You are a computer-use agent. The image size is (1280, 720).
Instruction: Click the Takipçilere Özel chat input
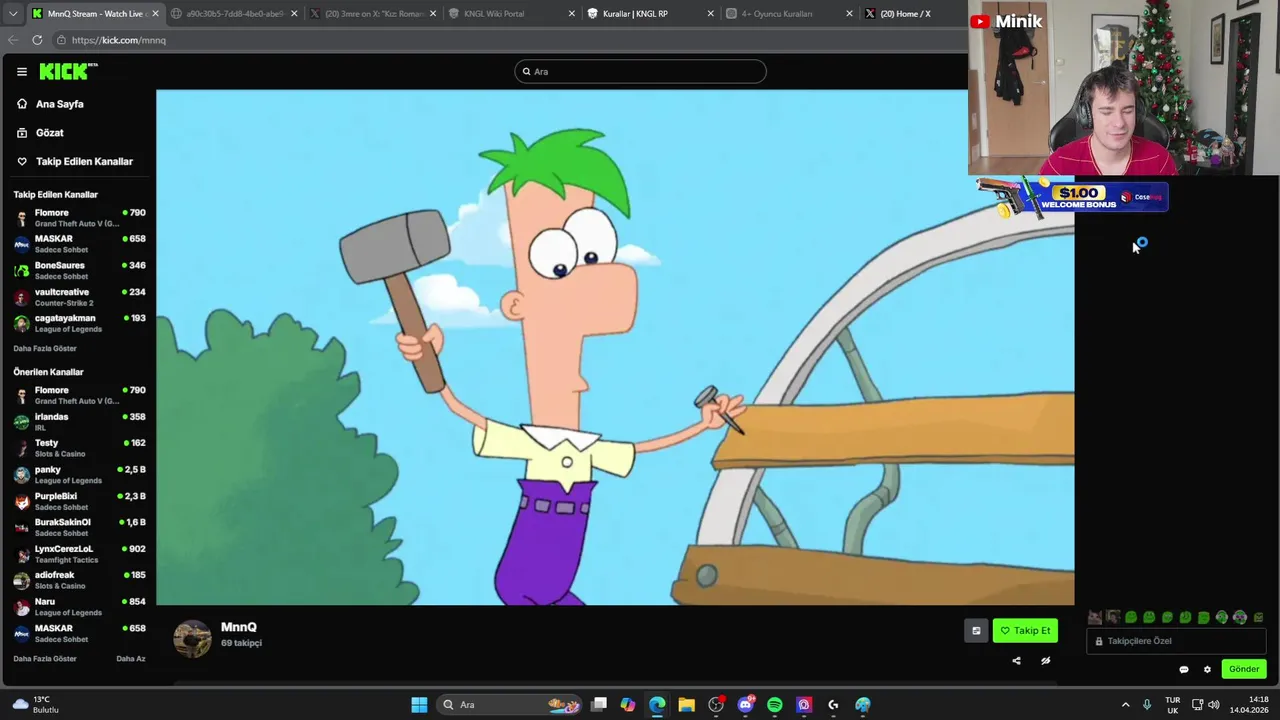click(1176, 641)
